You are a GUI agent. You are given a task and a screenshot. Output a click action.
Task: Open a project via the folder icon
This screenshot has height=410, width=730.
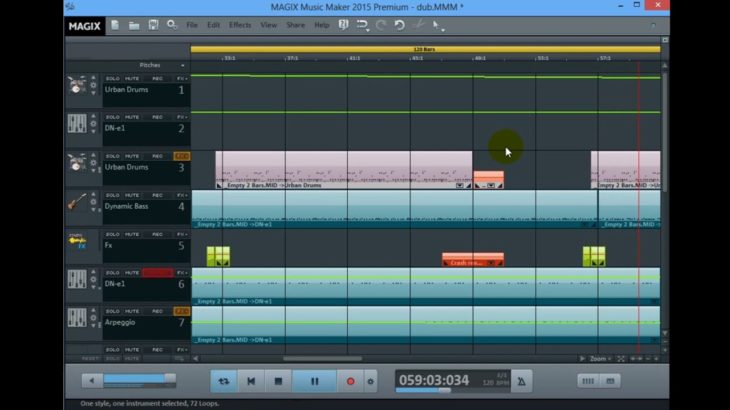coord(134,25)
